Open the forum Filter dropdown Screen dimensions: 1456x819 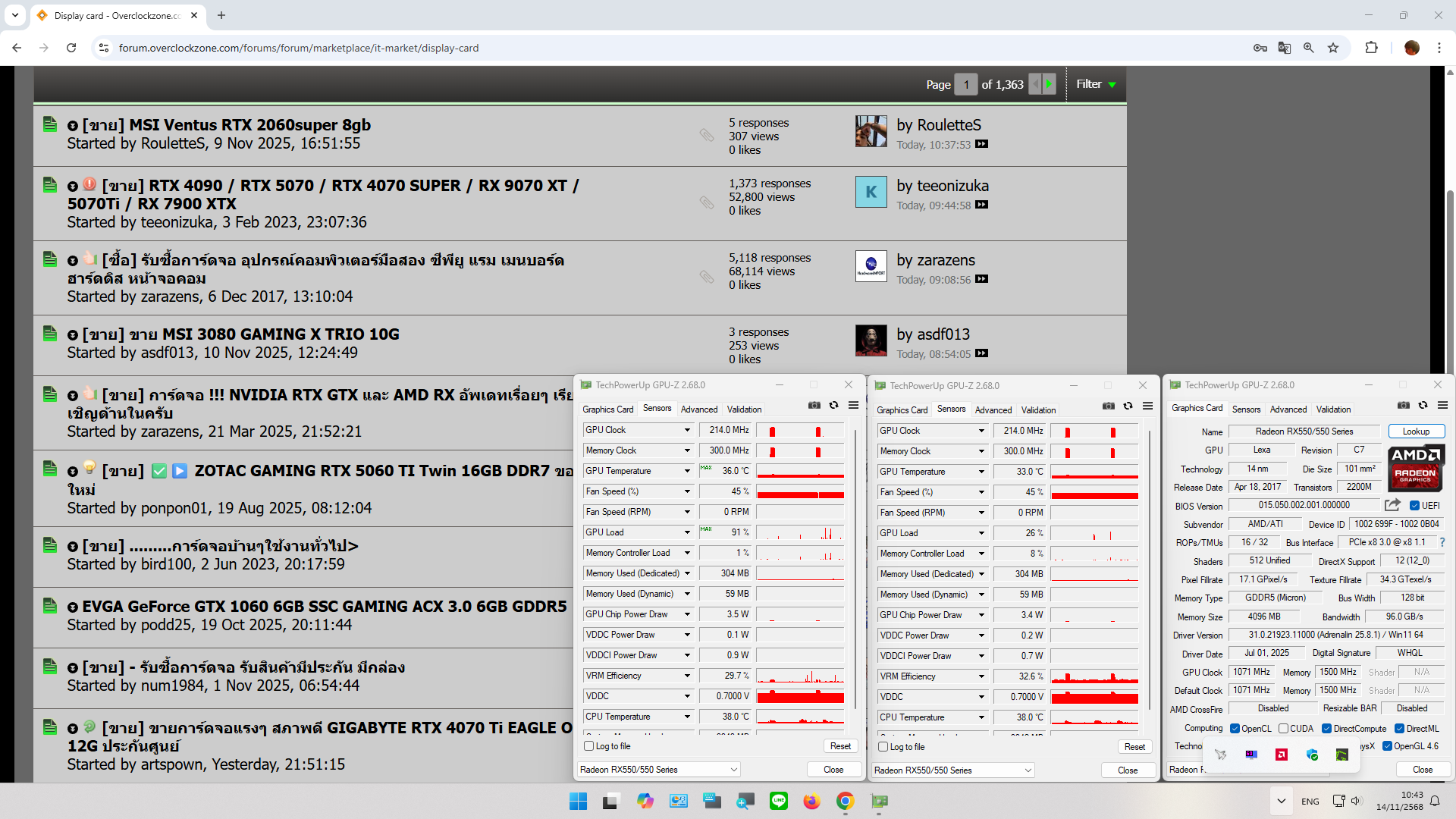(1096, 84)
